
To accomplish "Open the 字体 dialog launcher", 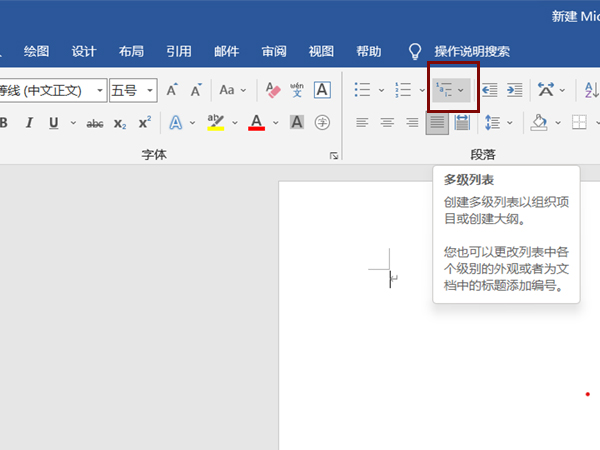I will pyautogui.click(x=333, y=156).
